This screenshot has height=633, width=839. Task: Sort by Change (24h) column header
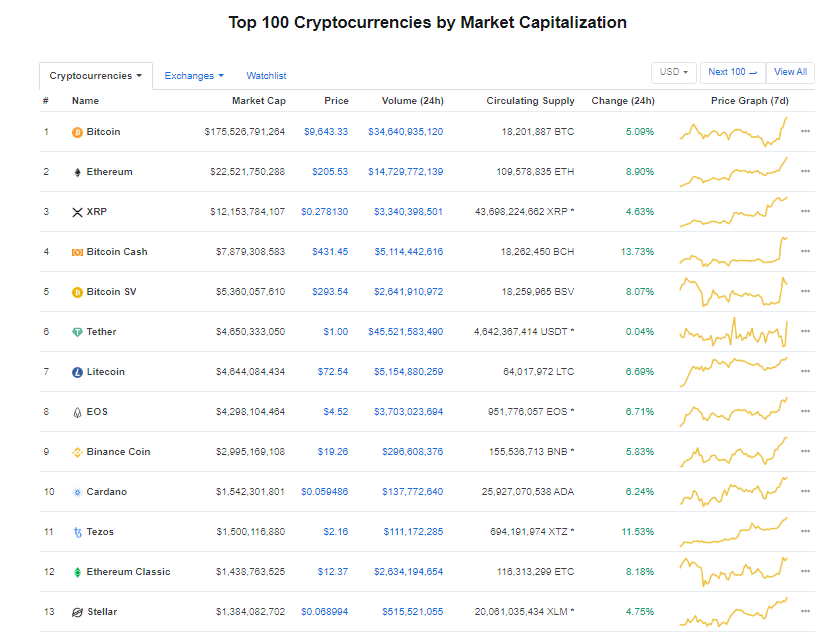point(623,101)
